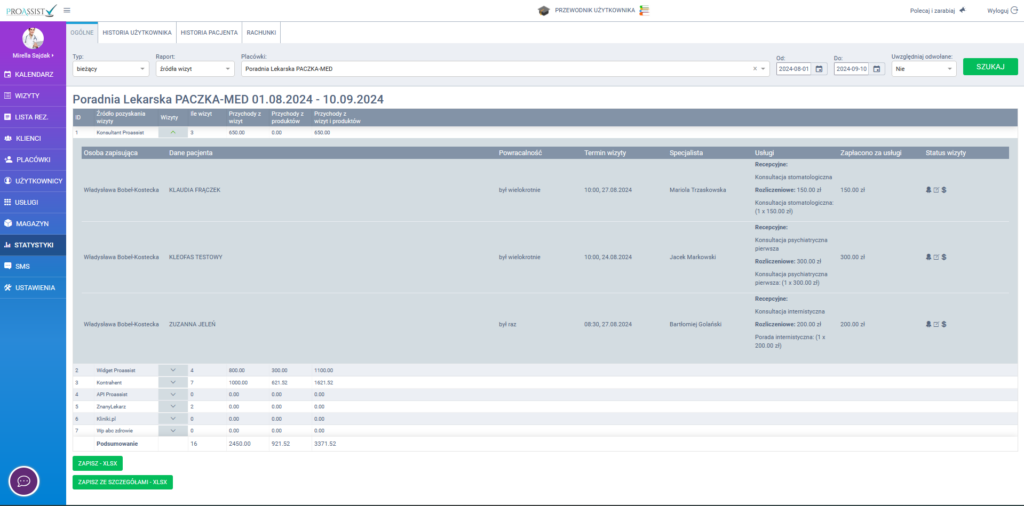Image resolution: width=1024 pixels, height=506 pixels.
Task: Expand the Kontrahent visits row
Action: 172,382
